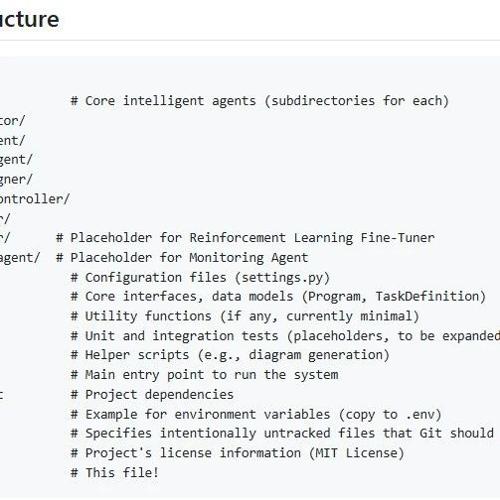Click the Project dependencies comment
This screenshot has height=500, width=500.
pos(152,394)
